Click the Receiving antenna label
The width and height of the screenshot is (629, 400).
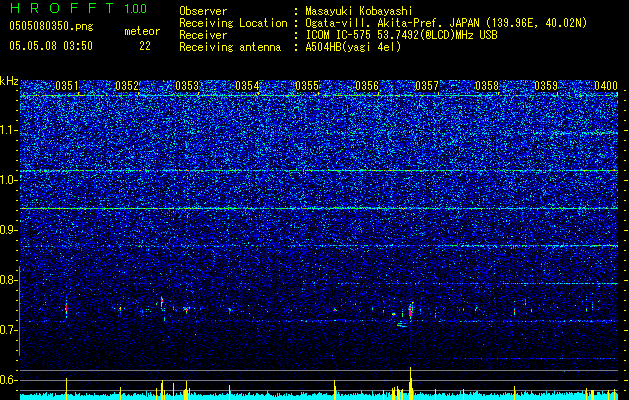tap(230, 47)
